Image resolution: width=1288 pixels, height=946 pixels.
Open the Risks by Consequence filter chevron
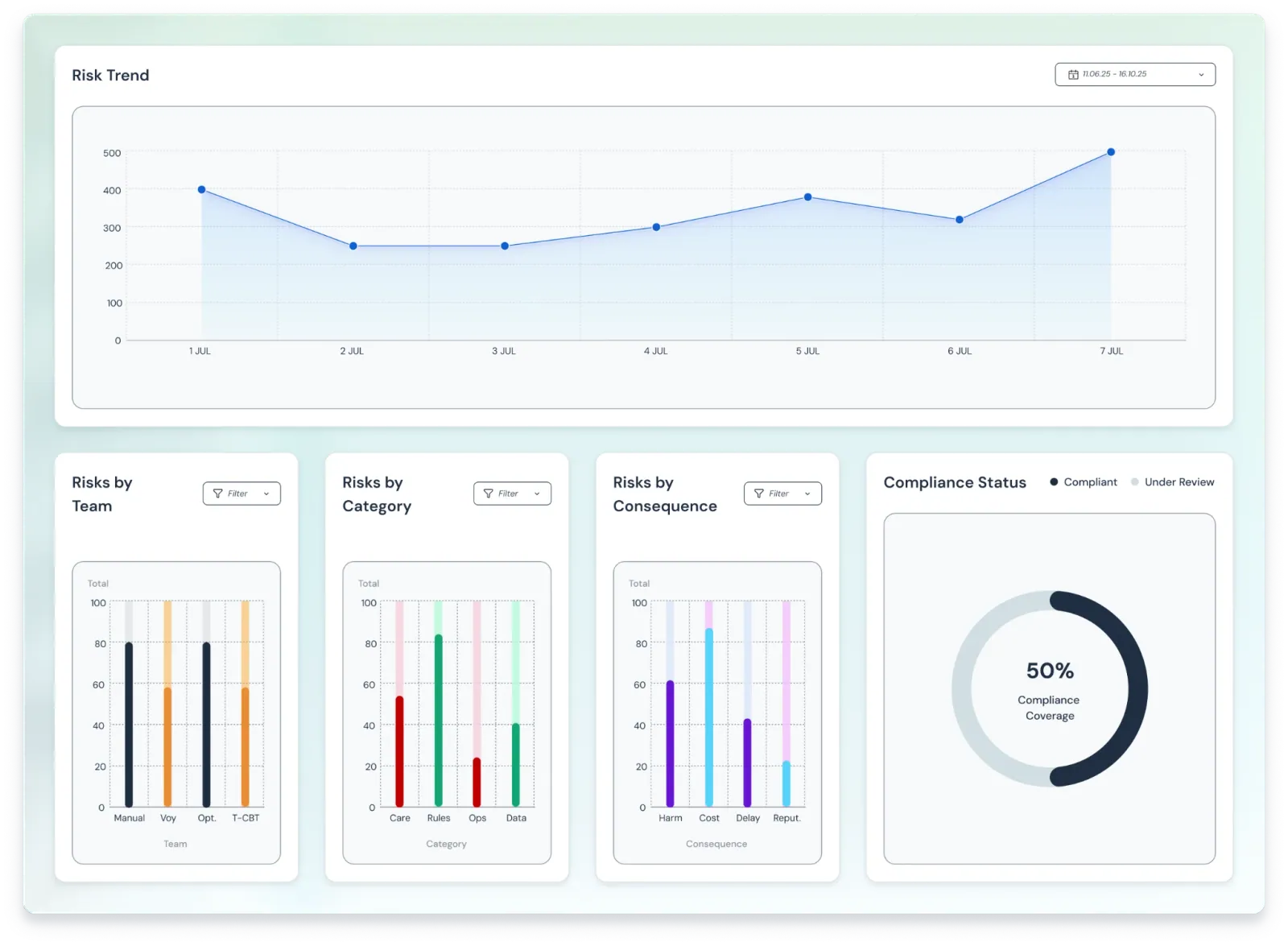807,494
